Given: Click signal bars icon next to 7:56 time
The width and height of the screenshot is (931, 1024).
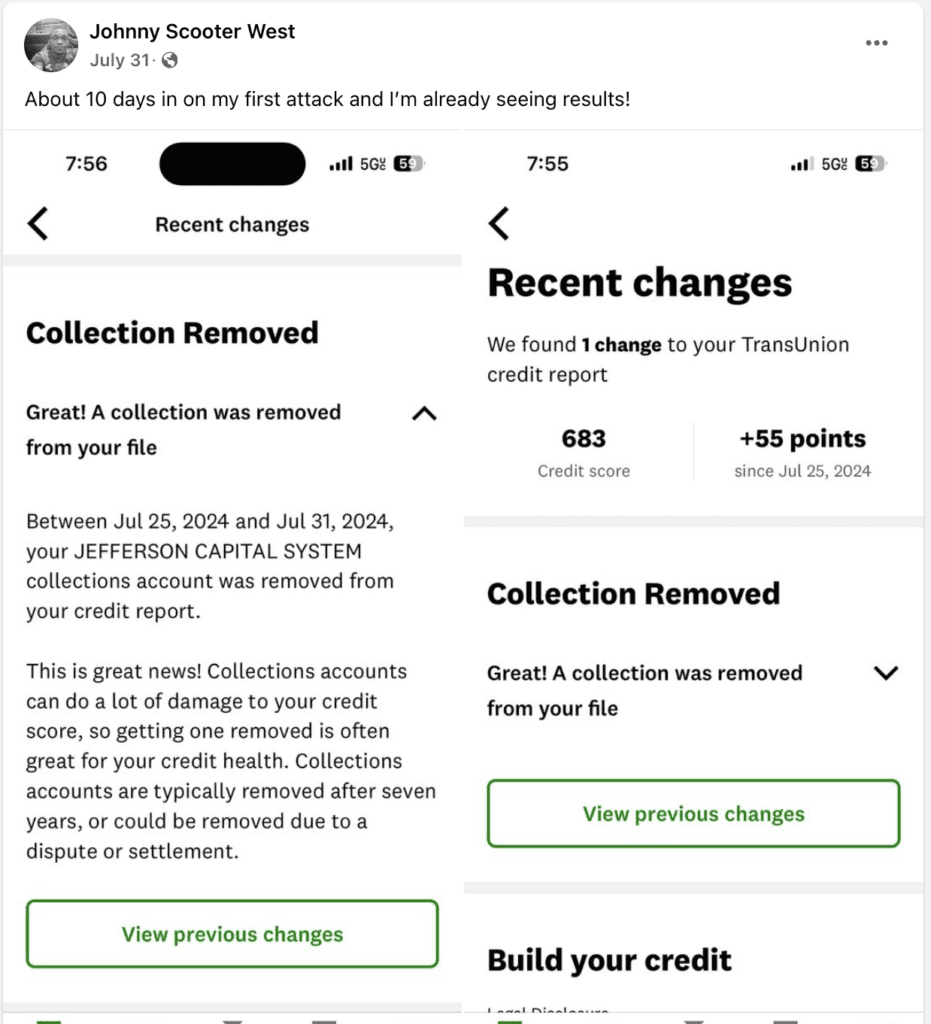Looking at the screenshot, I should [340, 164].
